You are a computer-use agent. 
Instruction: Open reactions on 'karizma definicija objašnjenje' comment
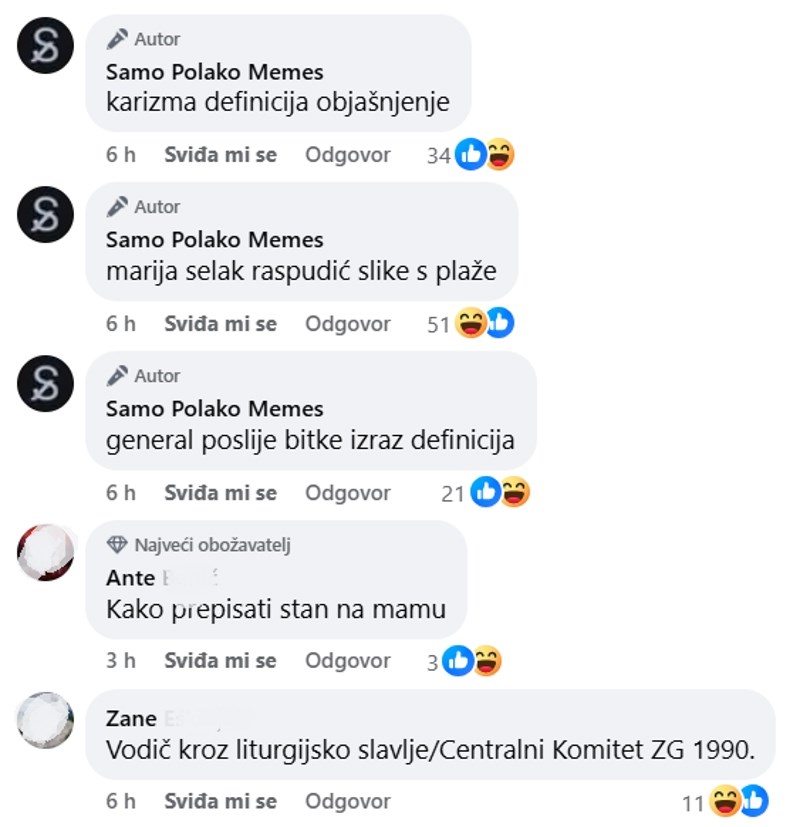(470, 155)
